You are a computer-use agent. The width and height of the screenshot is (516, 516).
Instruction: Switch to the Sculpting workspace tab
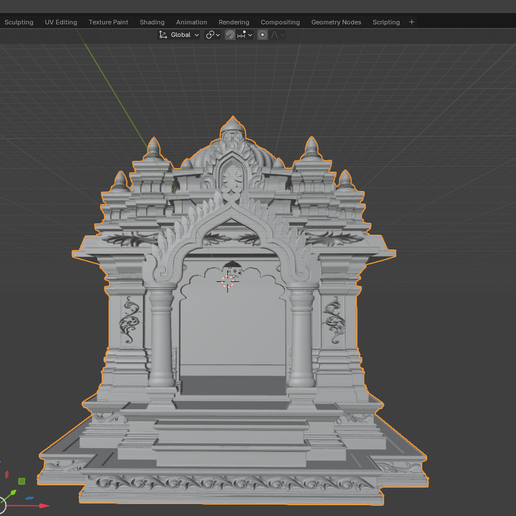coord(19,22)
